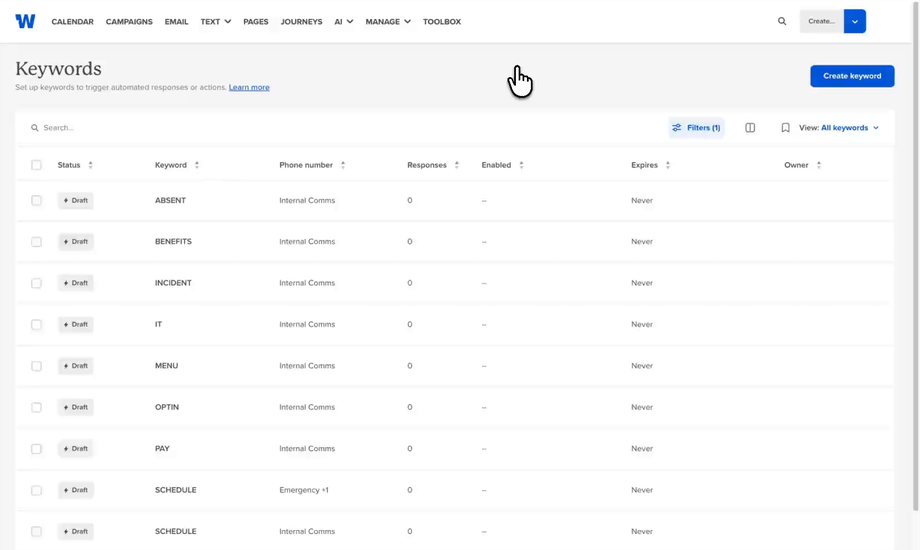Expand the AI menu dropdown
This screenshot has height=550, width=920.
(344, 22)
